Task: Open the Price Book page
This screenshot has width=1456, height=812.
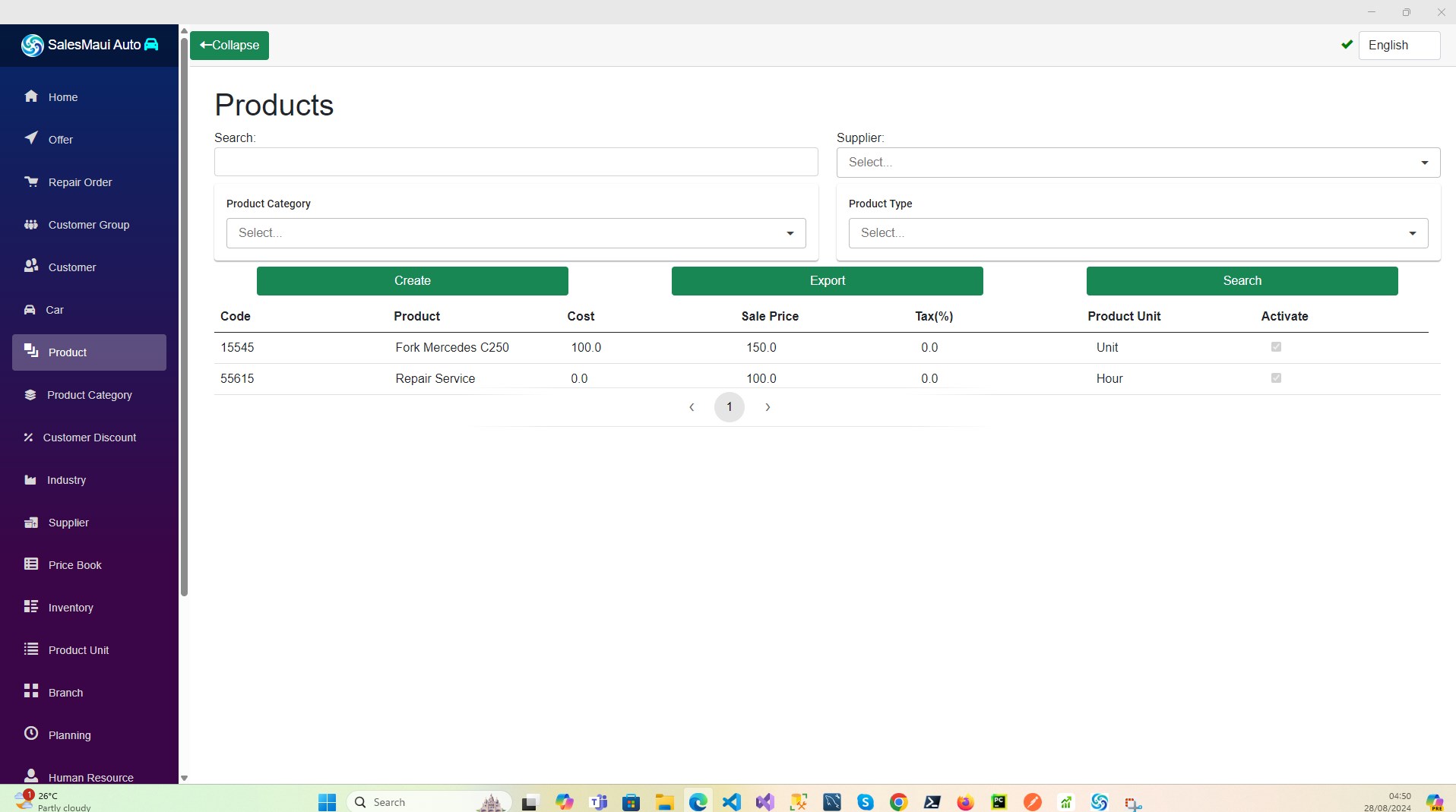Action: coord(89,565)
